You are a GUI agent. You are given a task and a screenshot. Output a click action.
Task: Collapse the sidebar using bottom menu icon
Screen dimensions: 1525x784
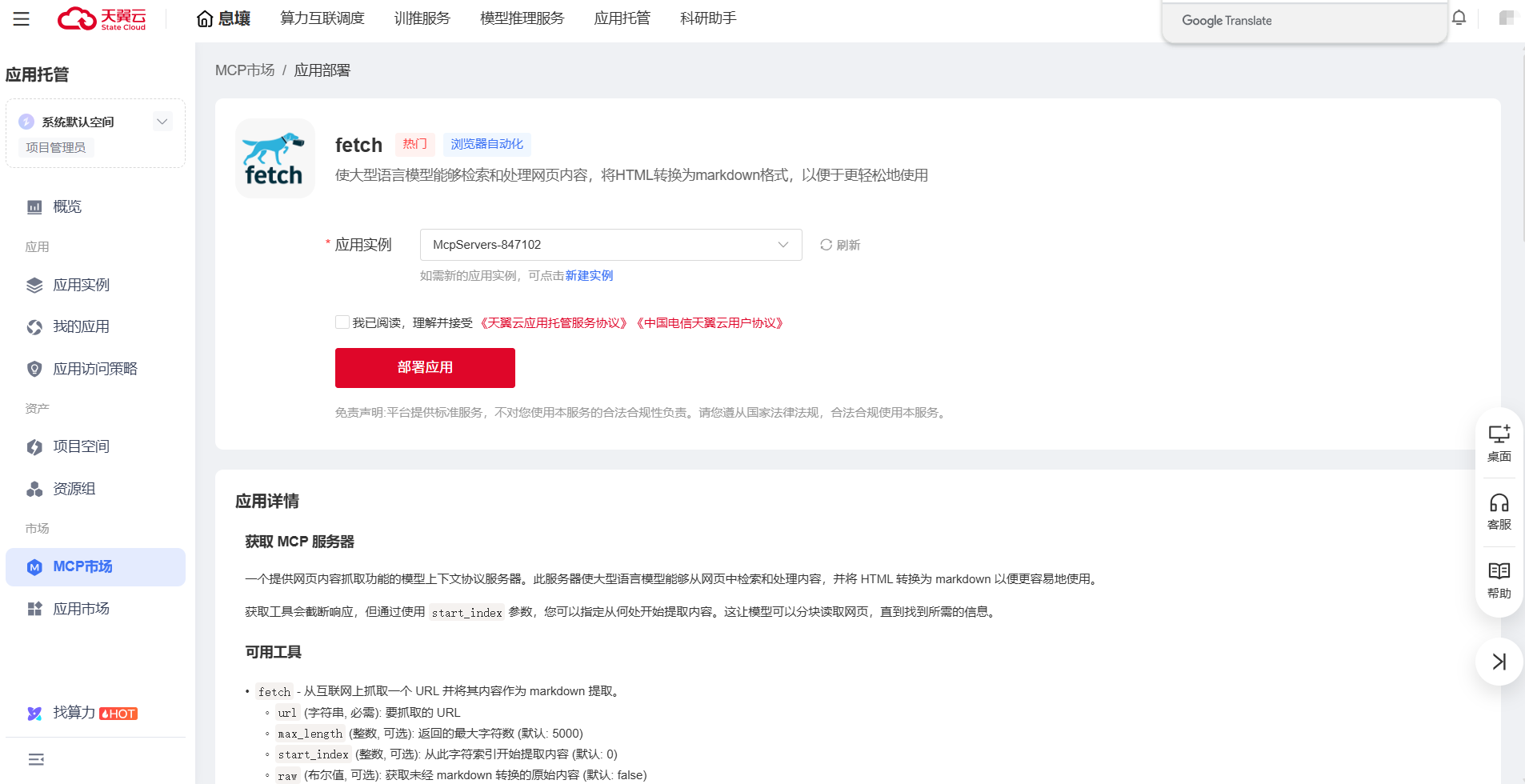tap(36, 759)
